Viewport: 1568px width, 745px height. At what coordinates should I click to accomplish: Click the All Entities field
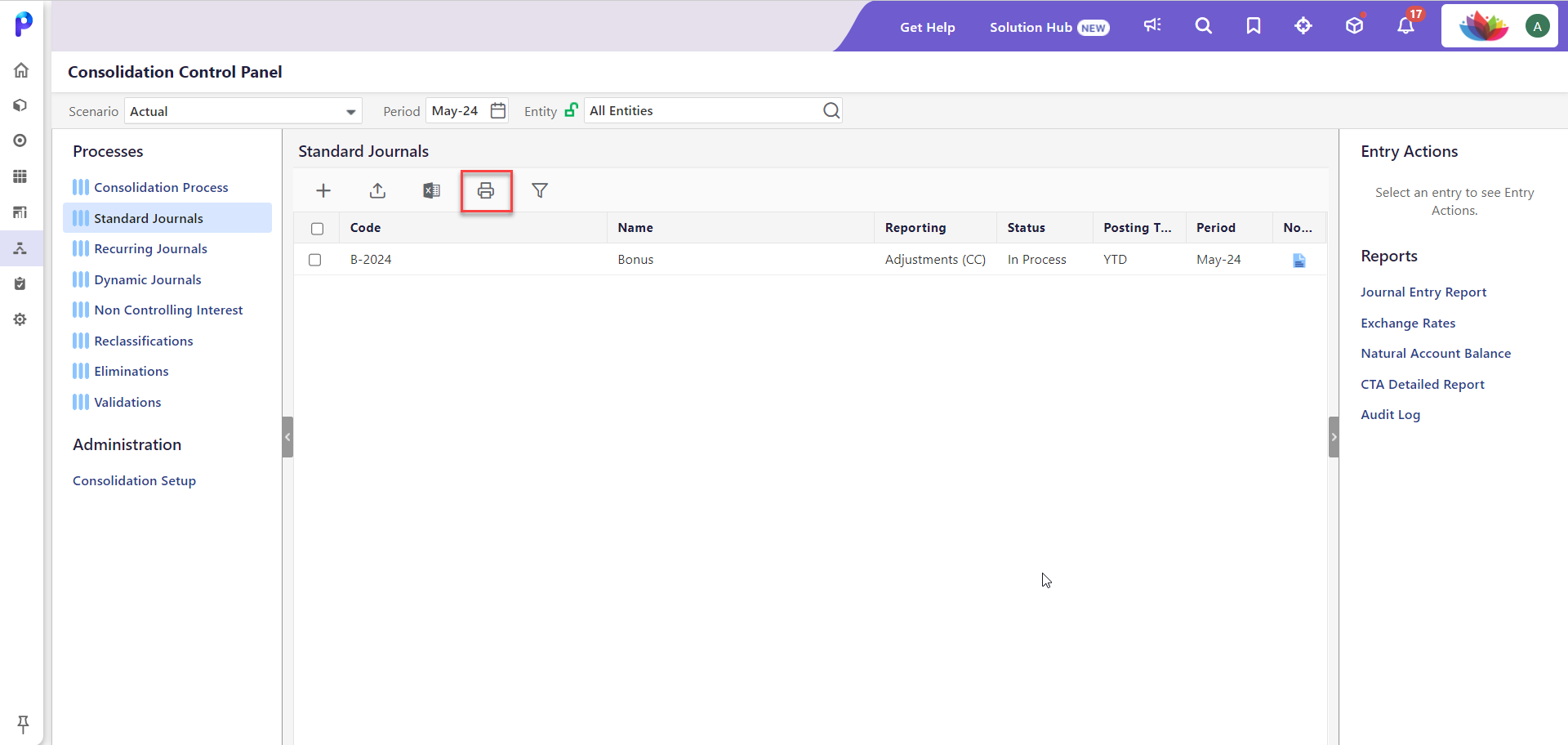pyautogui.click(x=713, y=110)
